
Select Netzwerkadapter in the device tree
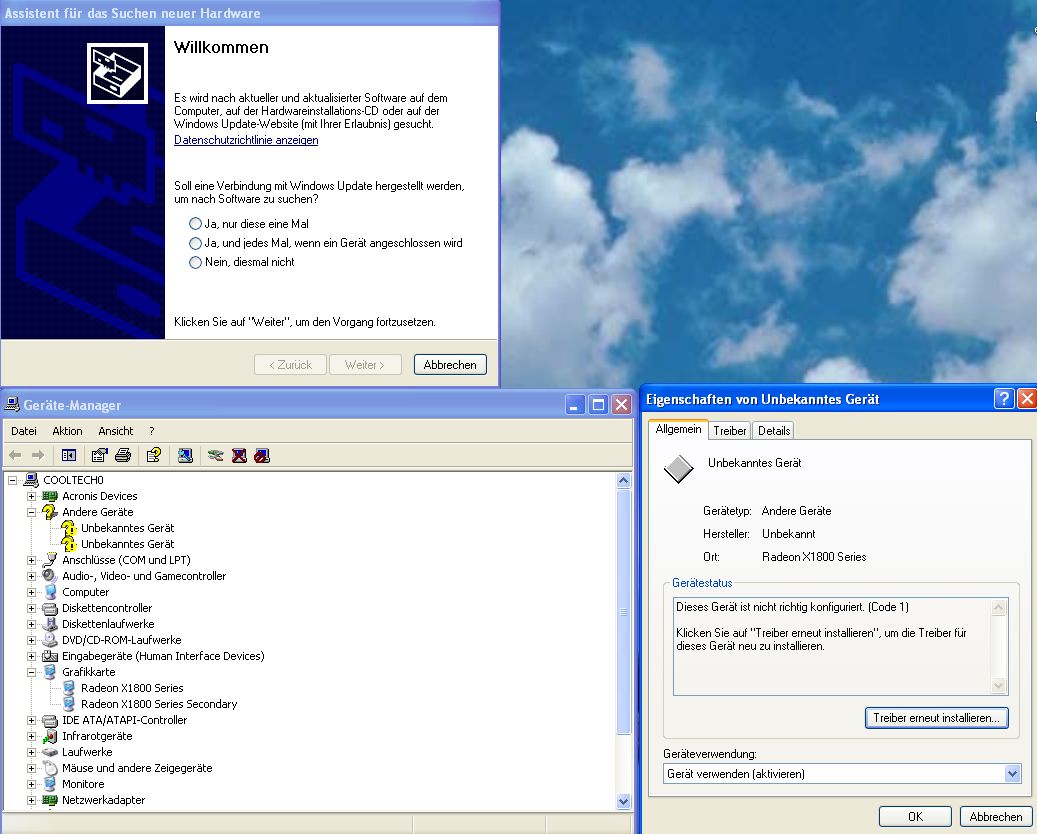click(104, 800)
